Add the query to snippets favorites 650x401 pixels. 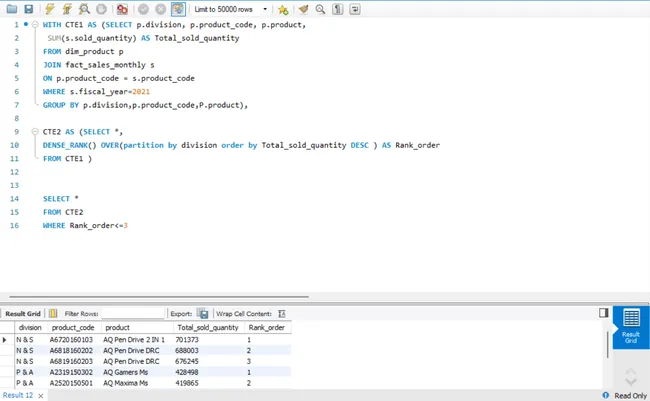point(283,9)
